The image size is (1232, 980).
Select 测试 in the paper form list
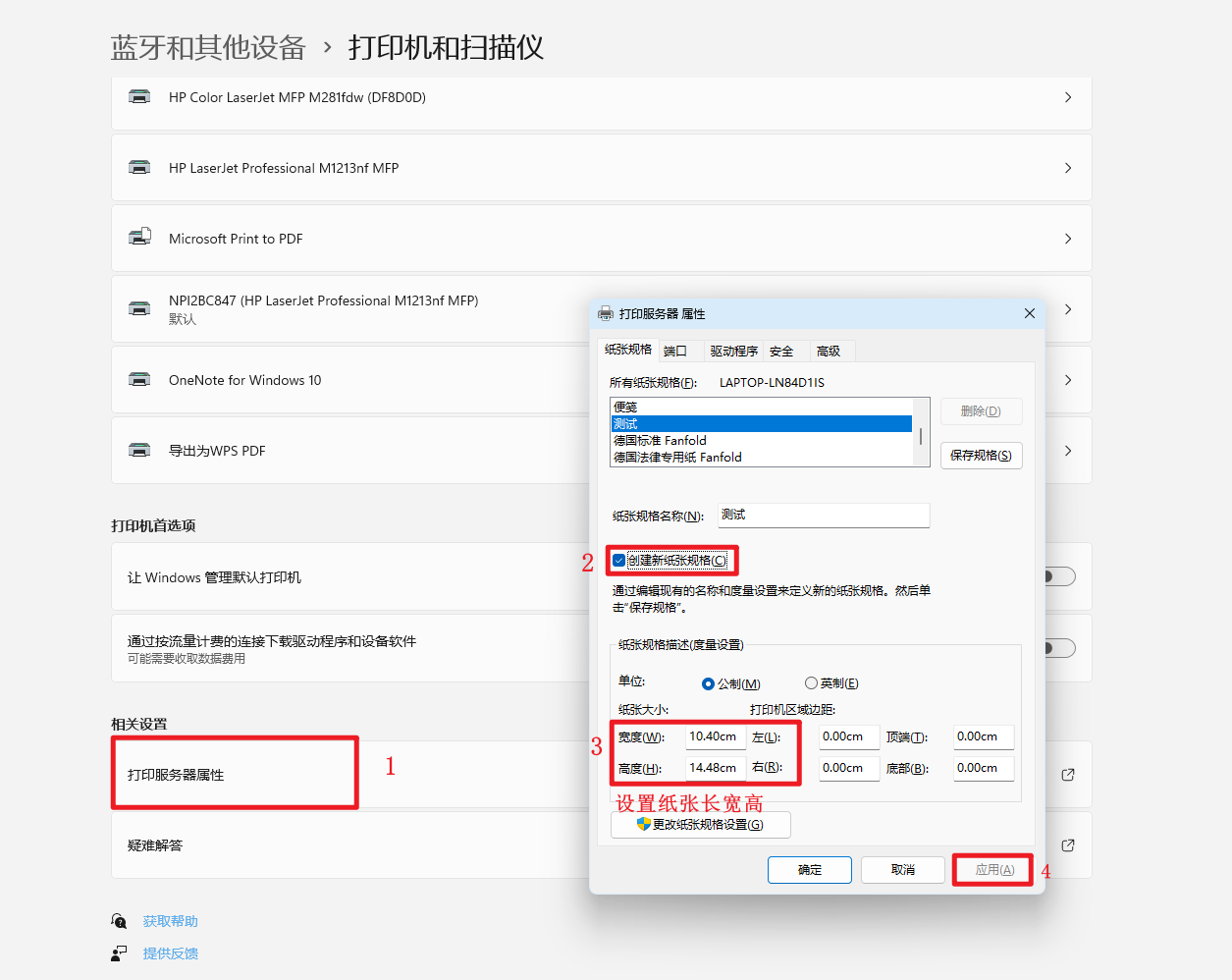[x=762, y=423]
